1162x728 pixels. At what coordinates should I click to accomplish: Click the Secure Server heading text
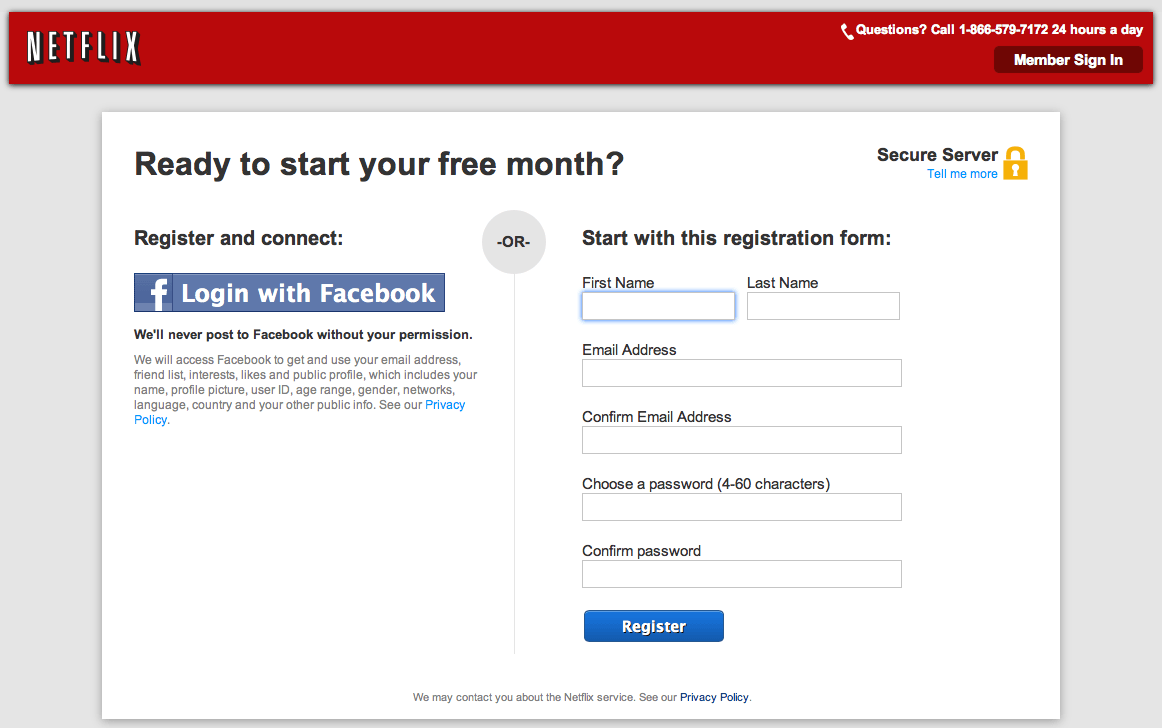[x=937, y=155]
